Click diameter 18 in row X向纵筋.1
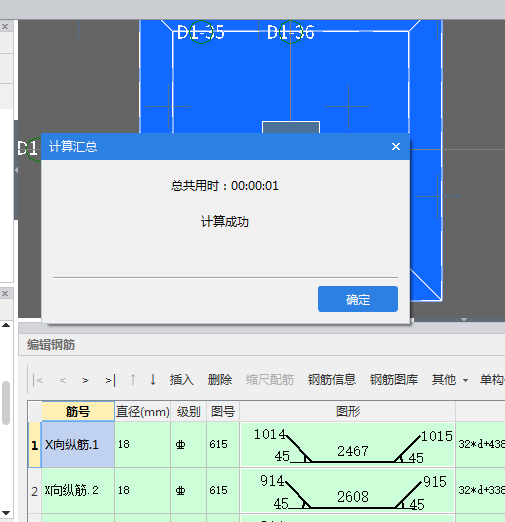The width and height of the screenshot is (505, 522). [143, 445]
